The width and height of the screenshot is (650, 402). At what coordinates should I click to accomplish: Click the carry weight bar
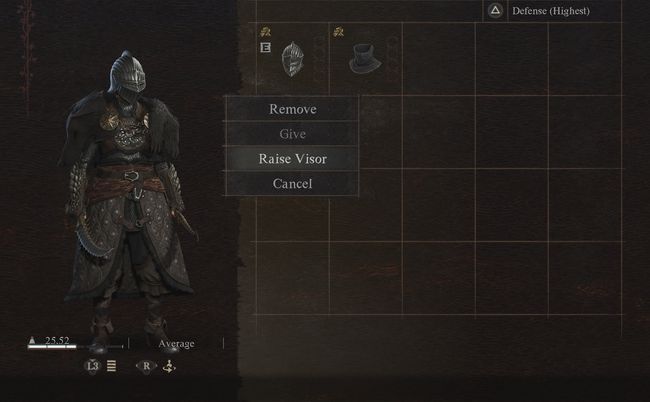75,346
